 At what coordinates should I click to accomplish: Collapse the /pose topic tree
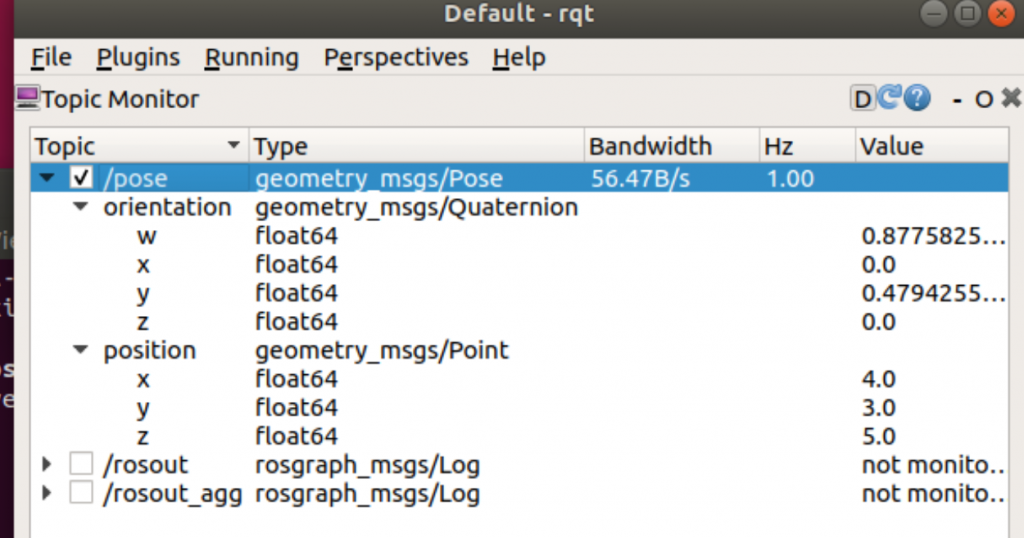pyautogui.click(x=47, y=179)
